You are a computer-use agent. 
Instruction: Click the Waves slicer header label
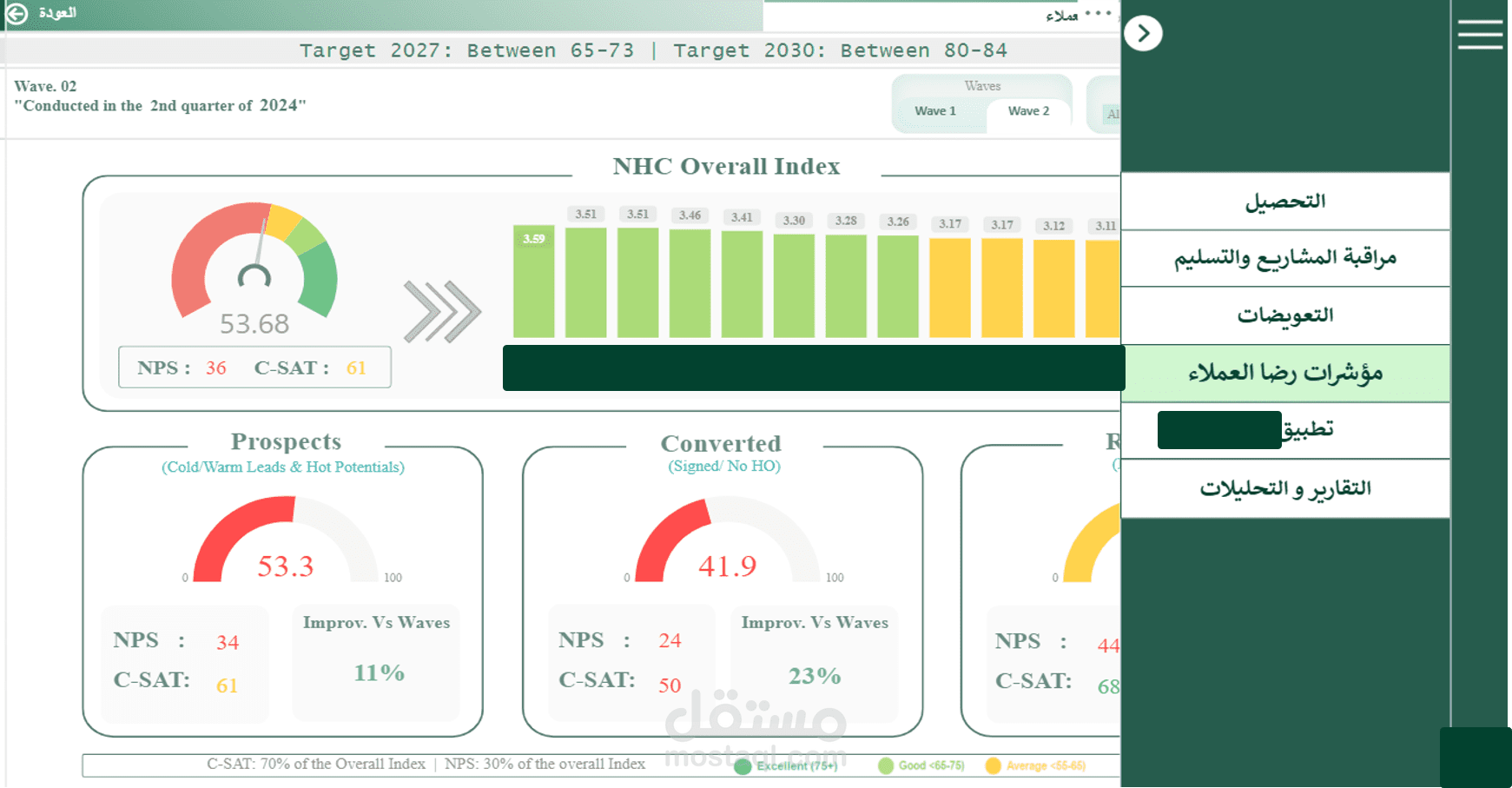[982, 86]
